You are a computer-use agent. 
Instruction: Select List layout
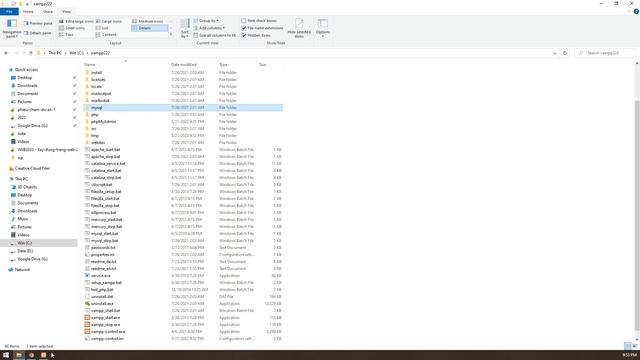(x=102, y=28)
